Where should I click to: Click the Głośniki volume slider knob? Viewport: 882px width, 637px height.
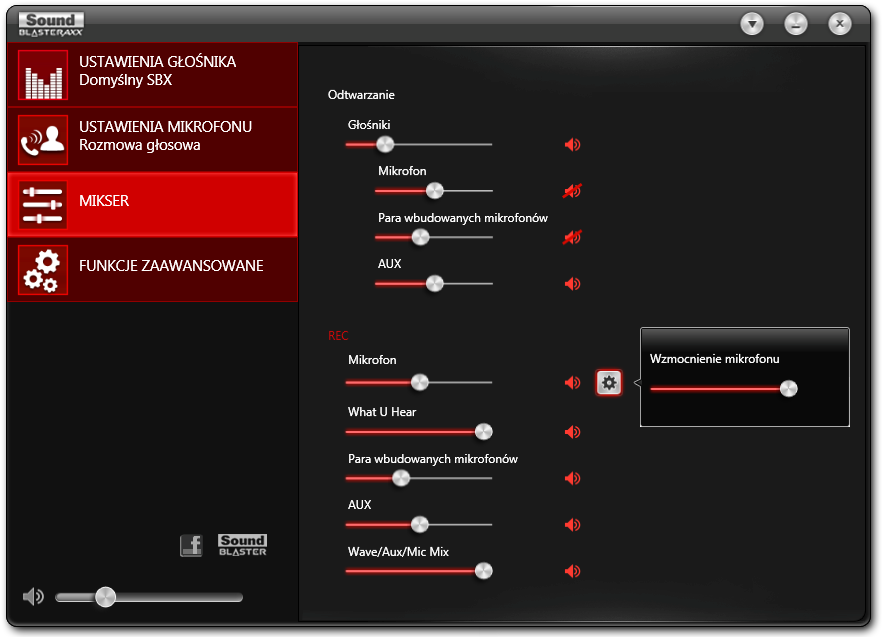pyautogui.click(x=385, y=145)
